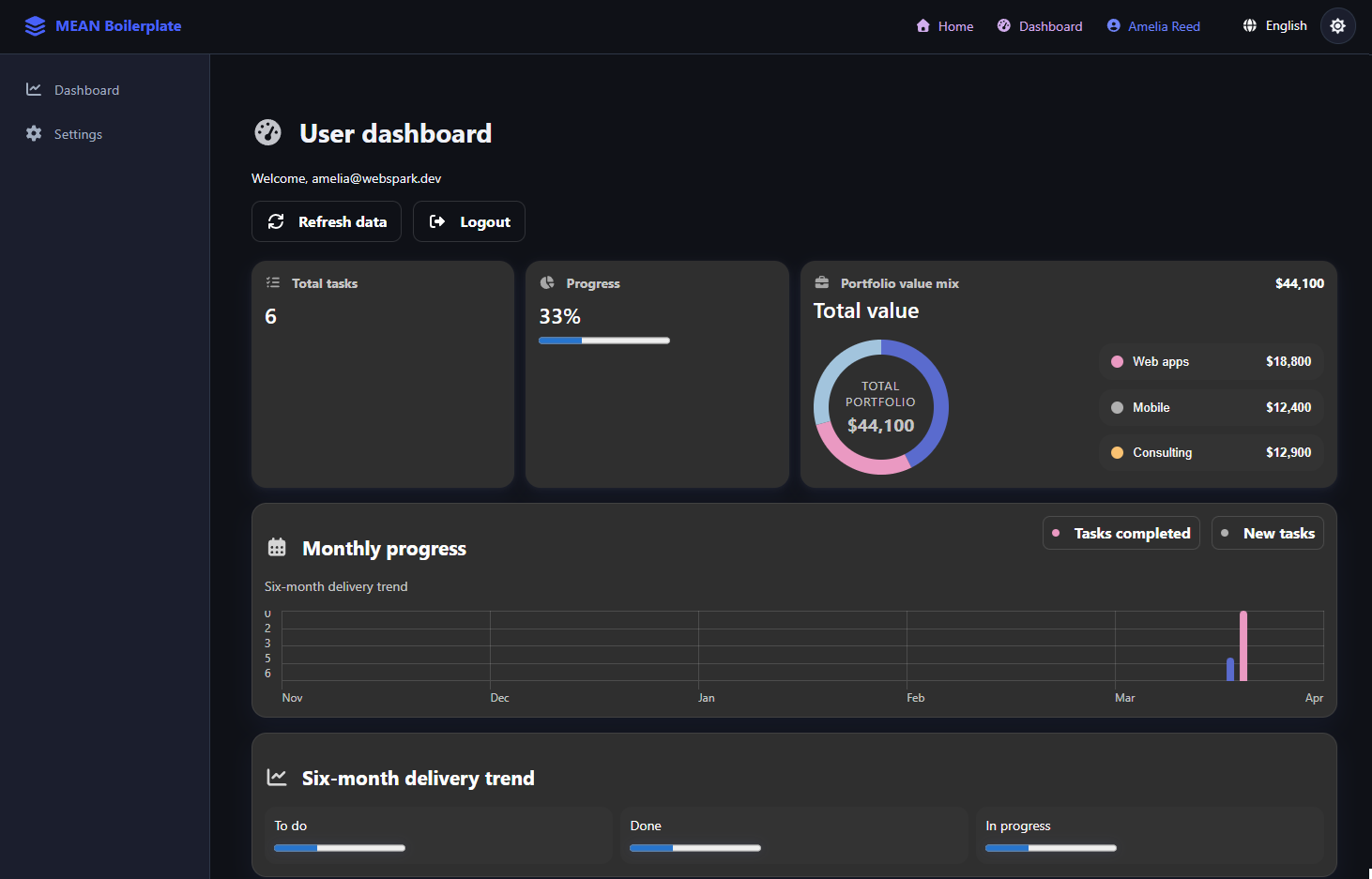The height and width of the screenshot is (879, 1372).
Task: Click the 'Six-month delivery trend' chart subtitle
Action: (336, 586)
